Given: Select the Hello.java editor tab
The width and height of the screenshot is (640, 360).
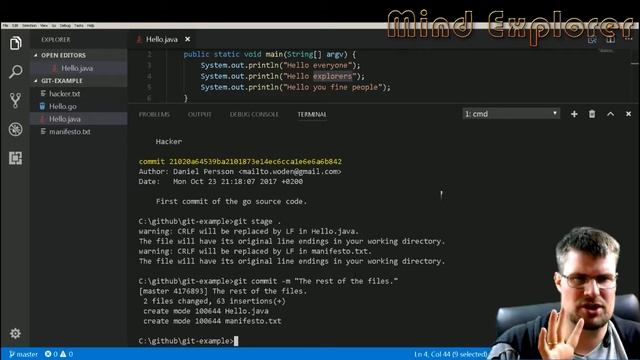Looking at the screenshot, I should [162, 39].
